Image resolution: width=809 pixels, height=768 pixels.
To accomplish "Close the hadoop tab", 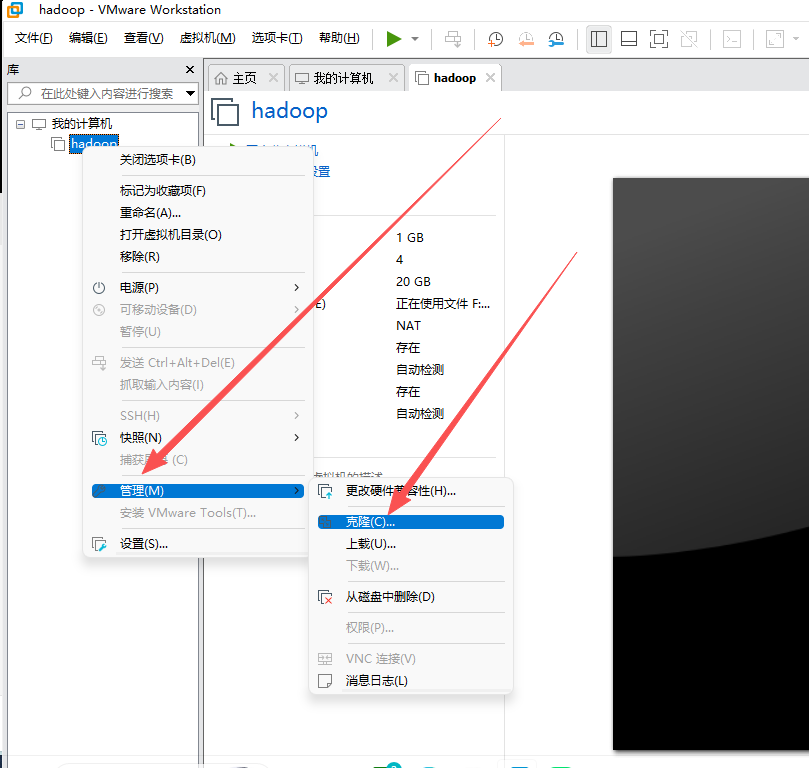I will [491, 78].
